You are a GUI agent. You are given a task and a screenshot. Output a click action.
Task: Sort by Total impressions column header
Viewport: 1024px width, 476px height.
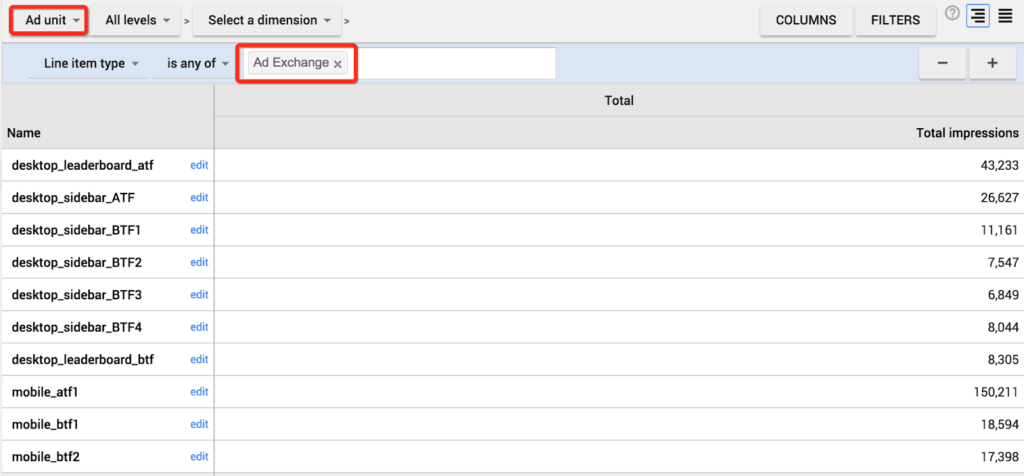(x=967, y=133)
